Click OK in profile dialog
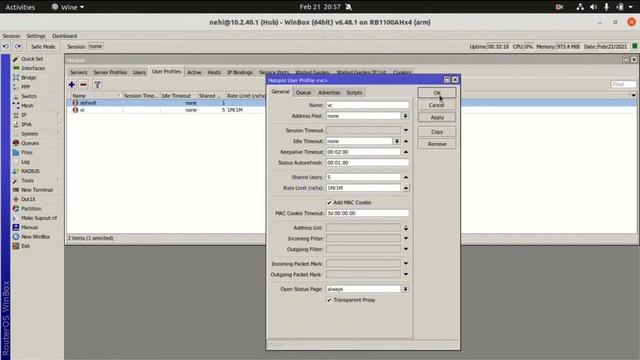 point(437,93)
